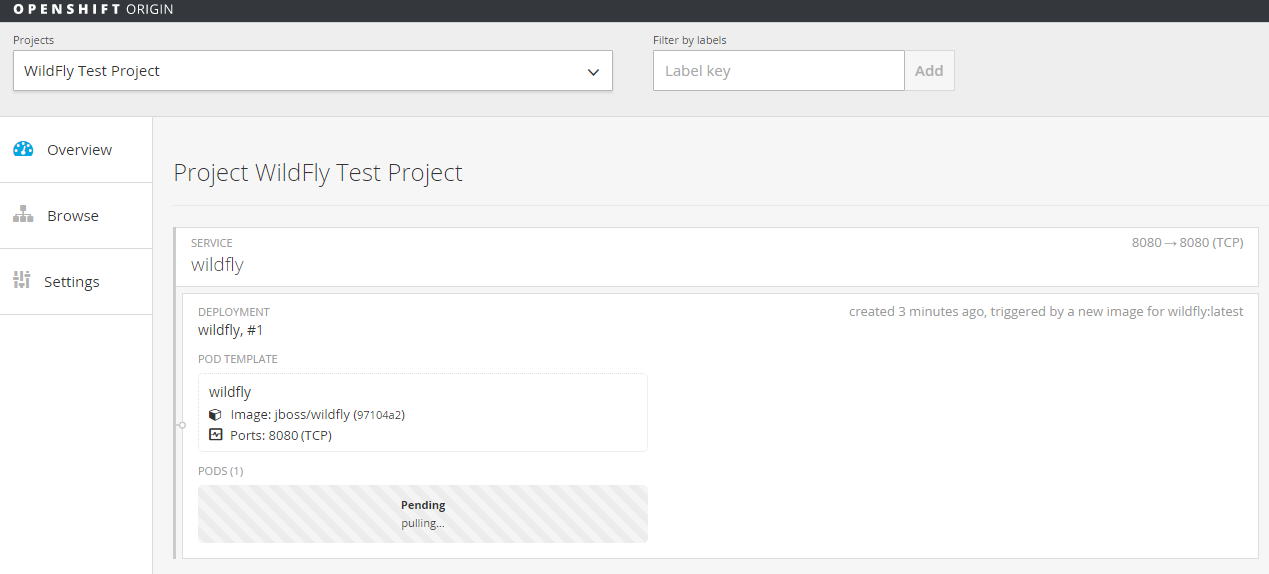Click the image cube icon
The width and height of the screenshot is (1269, 574).
[215, 415]
